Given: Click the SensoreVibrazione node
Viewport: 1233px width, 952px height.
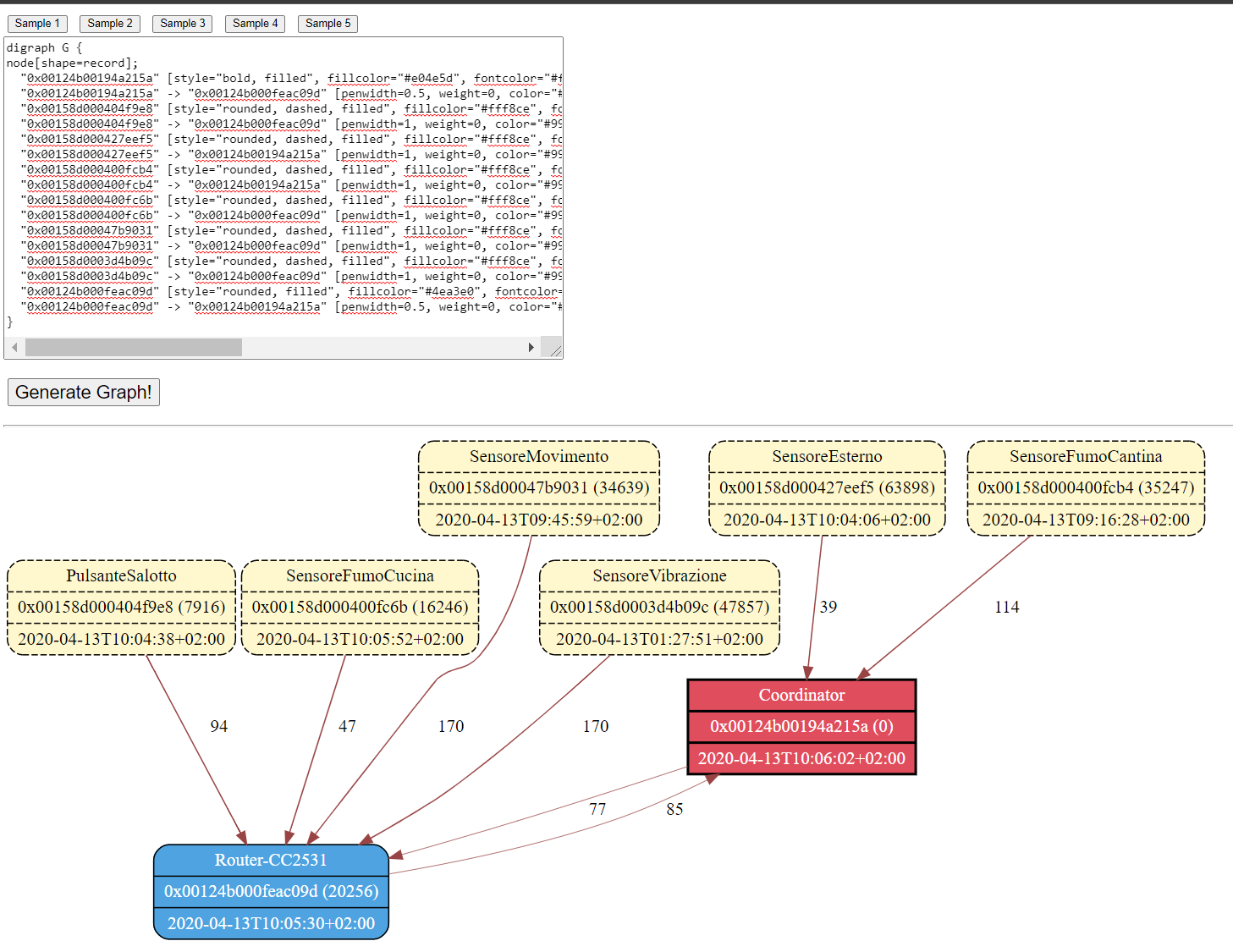Looking at the screenshot, I should [x=658, y=607].
